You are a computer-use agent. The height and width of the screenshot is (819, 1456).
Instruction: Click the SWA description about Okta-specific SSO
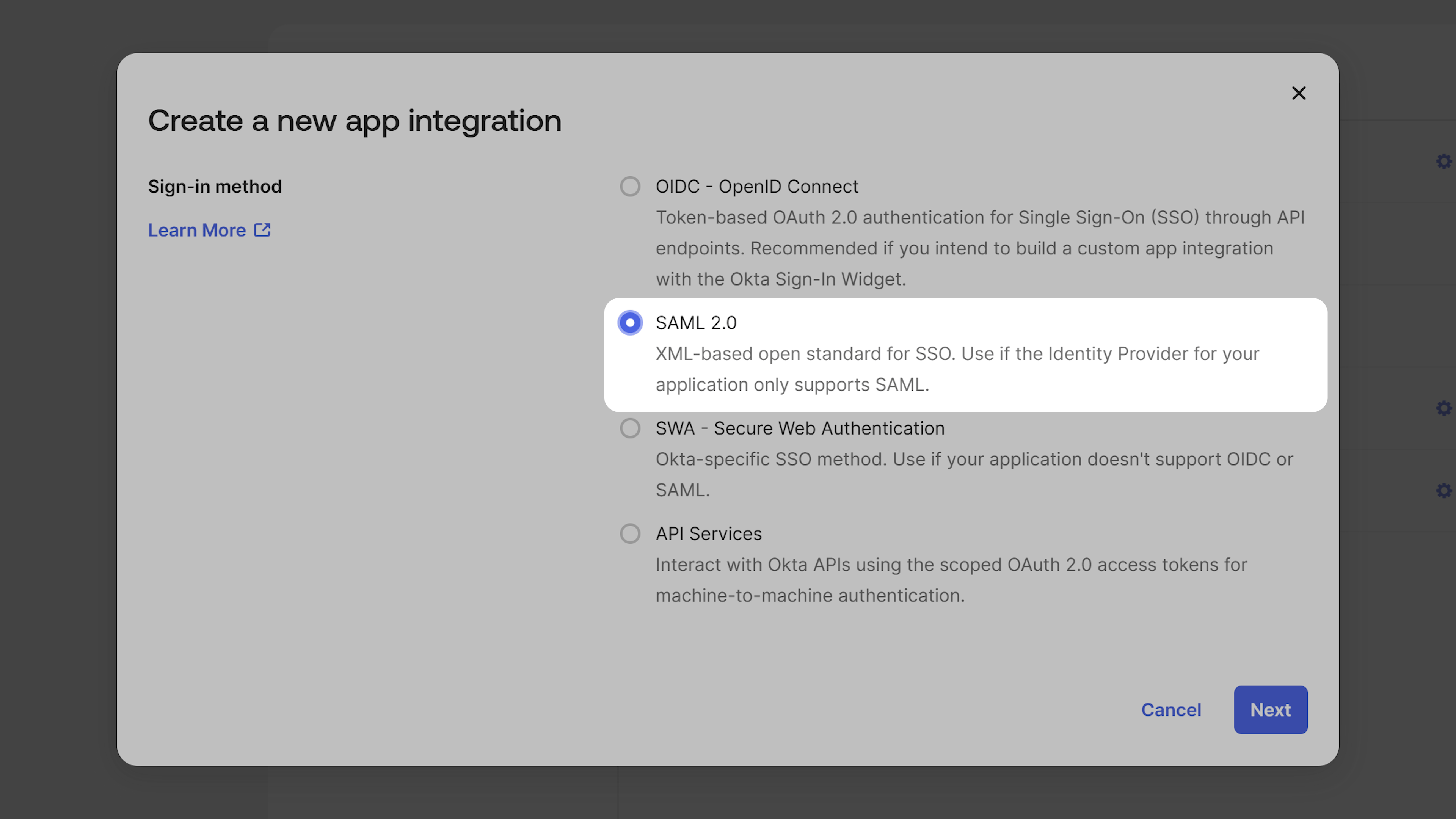coord(974,475)
